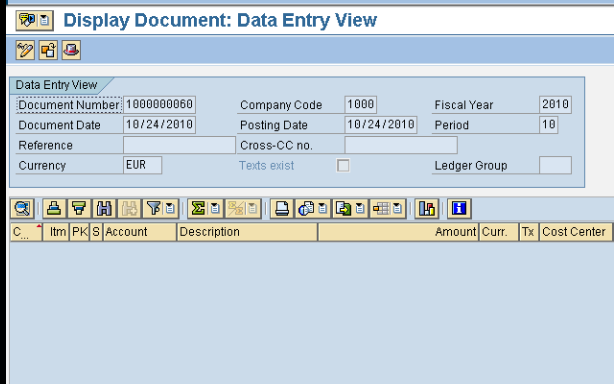Click the Details magnifier icon
614x384 pixels.
tap(22, 208)
